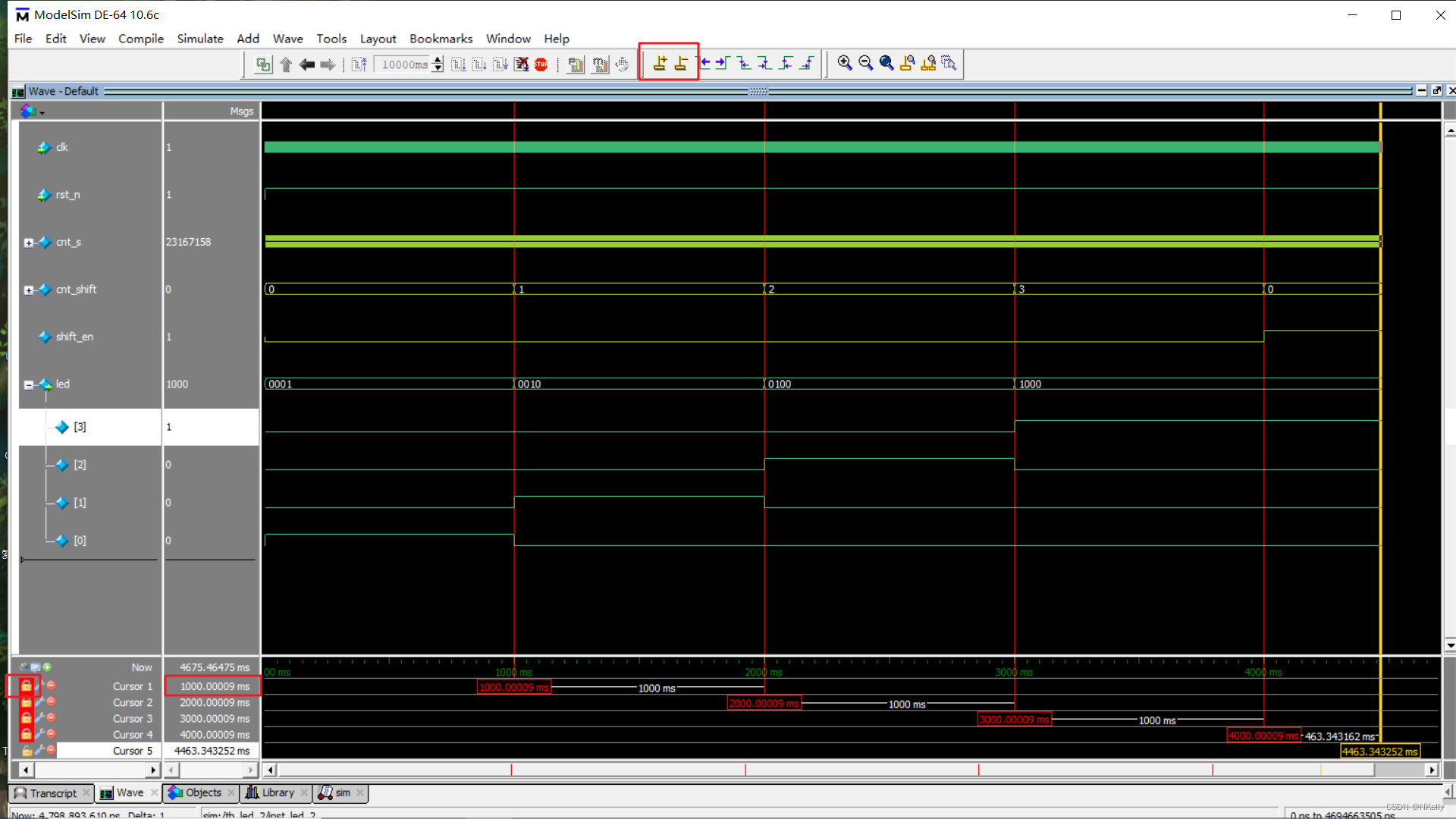
Task: Open the Simulate menu
Action: click(199, 39)
